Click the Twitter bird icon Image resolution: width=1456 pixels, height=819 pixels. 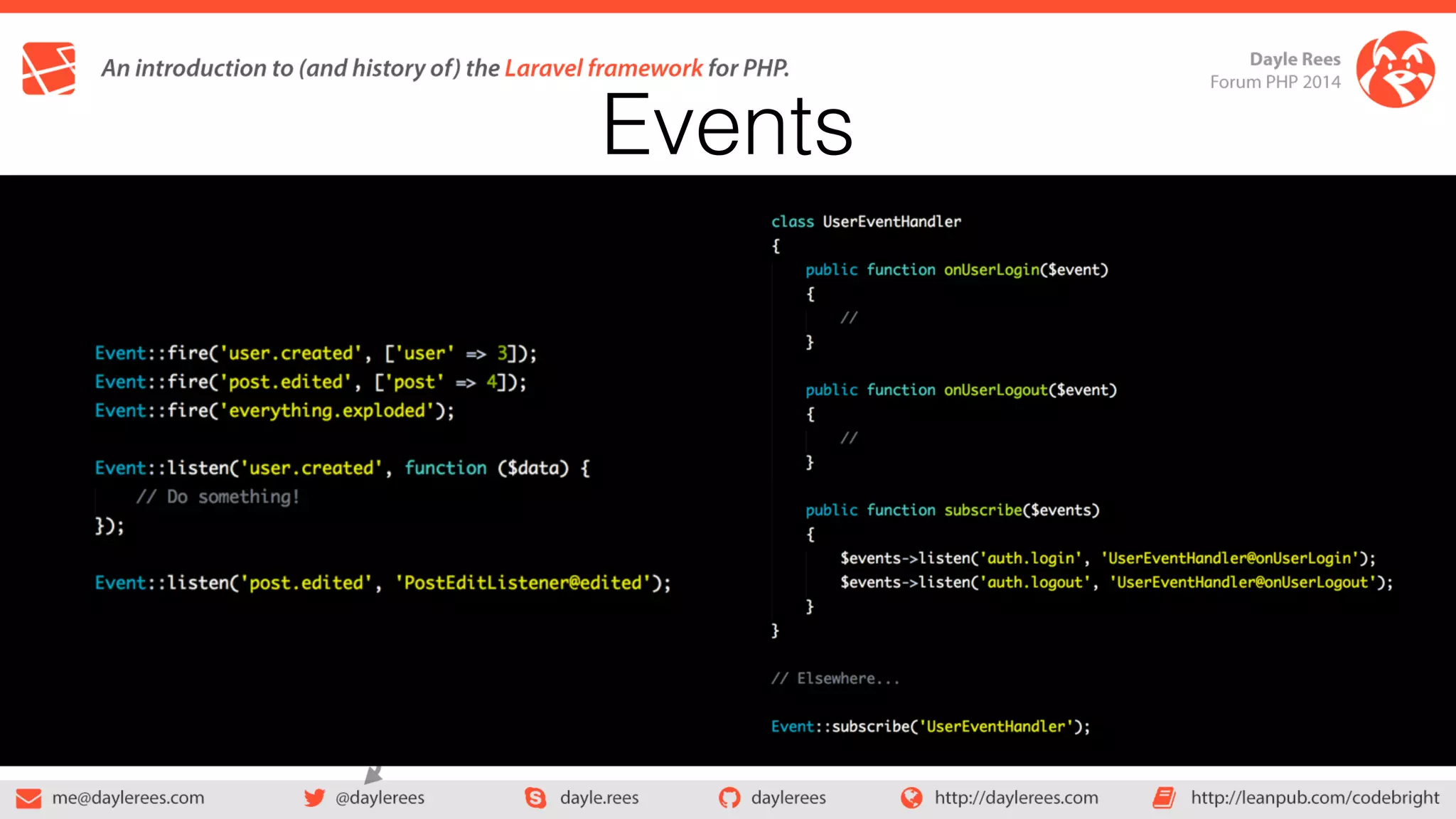pyautogui.click(x=314, y=798)
